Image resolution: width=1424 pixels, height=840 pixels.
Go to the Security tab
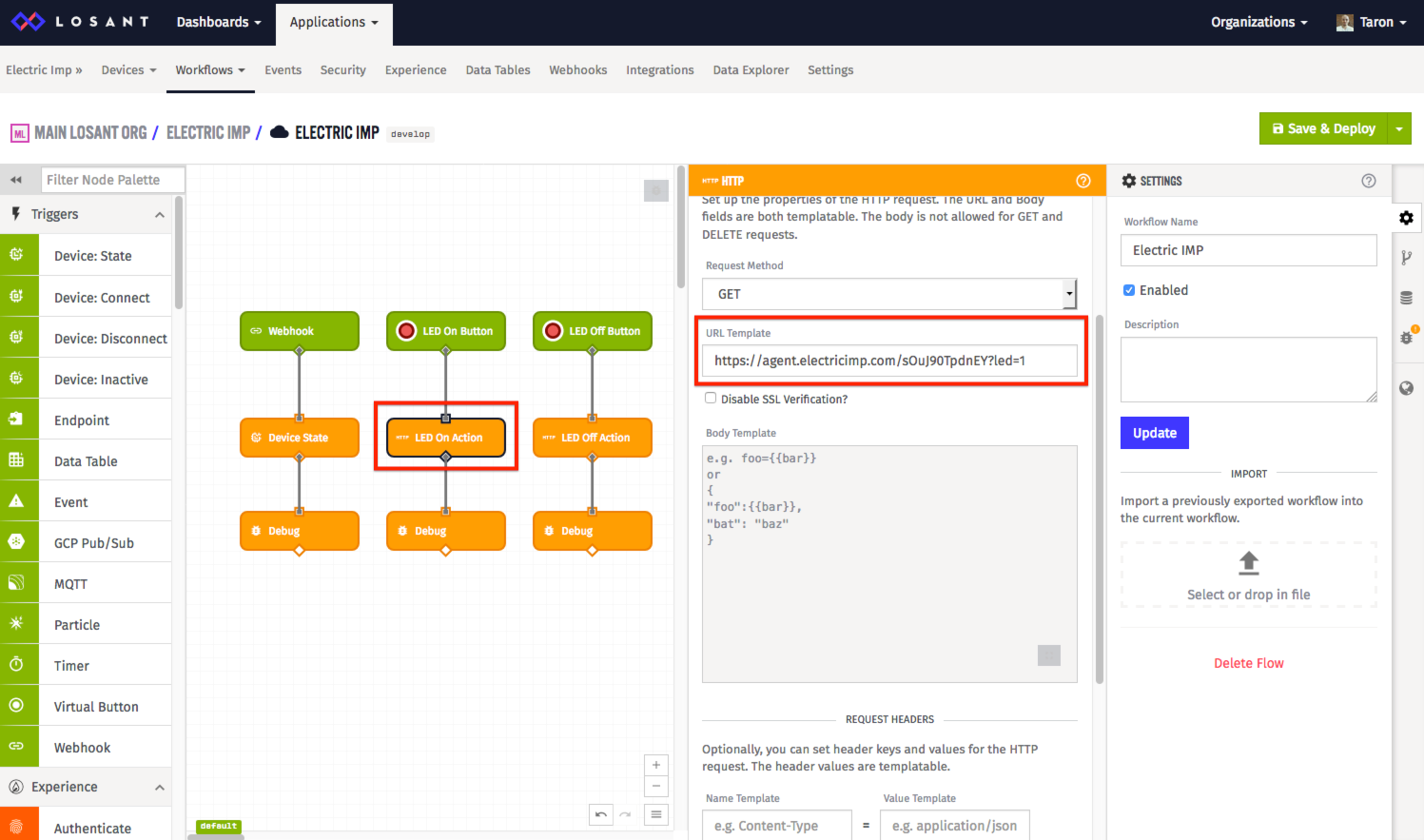click(343, 69)
